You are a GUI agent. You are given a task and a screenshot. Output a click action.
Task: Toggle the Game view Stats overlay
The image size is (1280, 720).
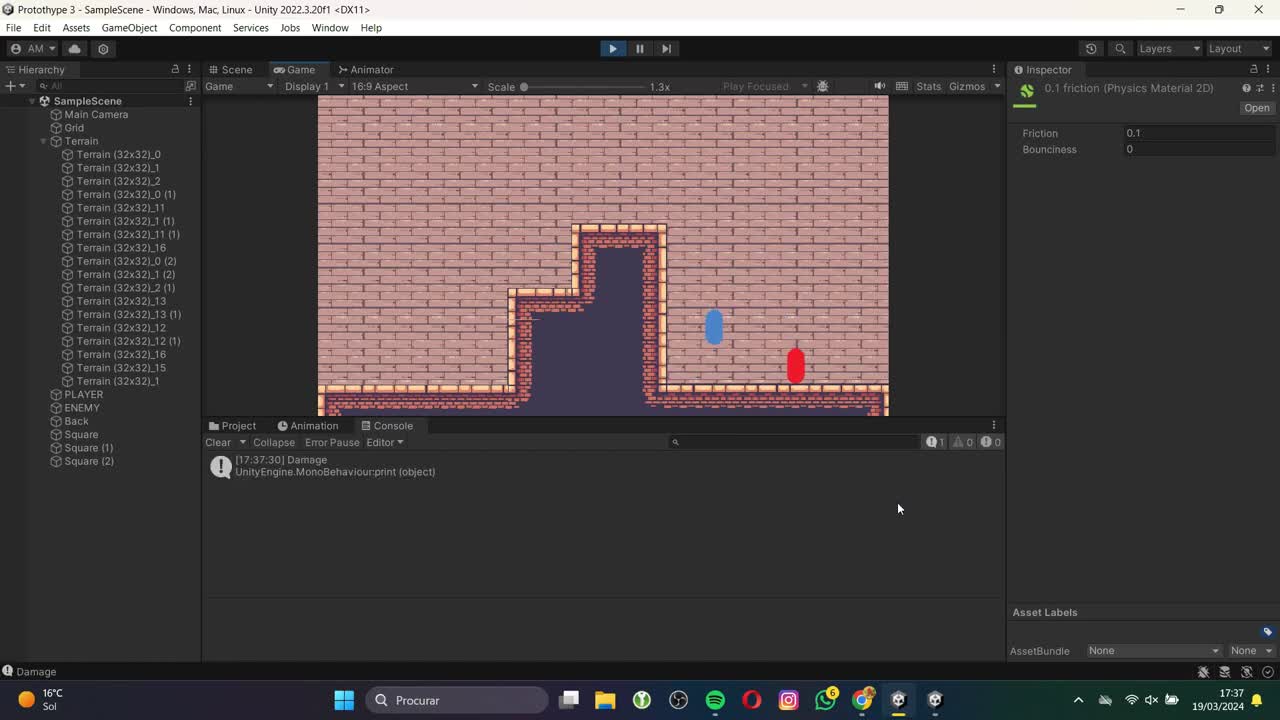[x=928, y=86]
